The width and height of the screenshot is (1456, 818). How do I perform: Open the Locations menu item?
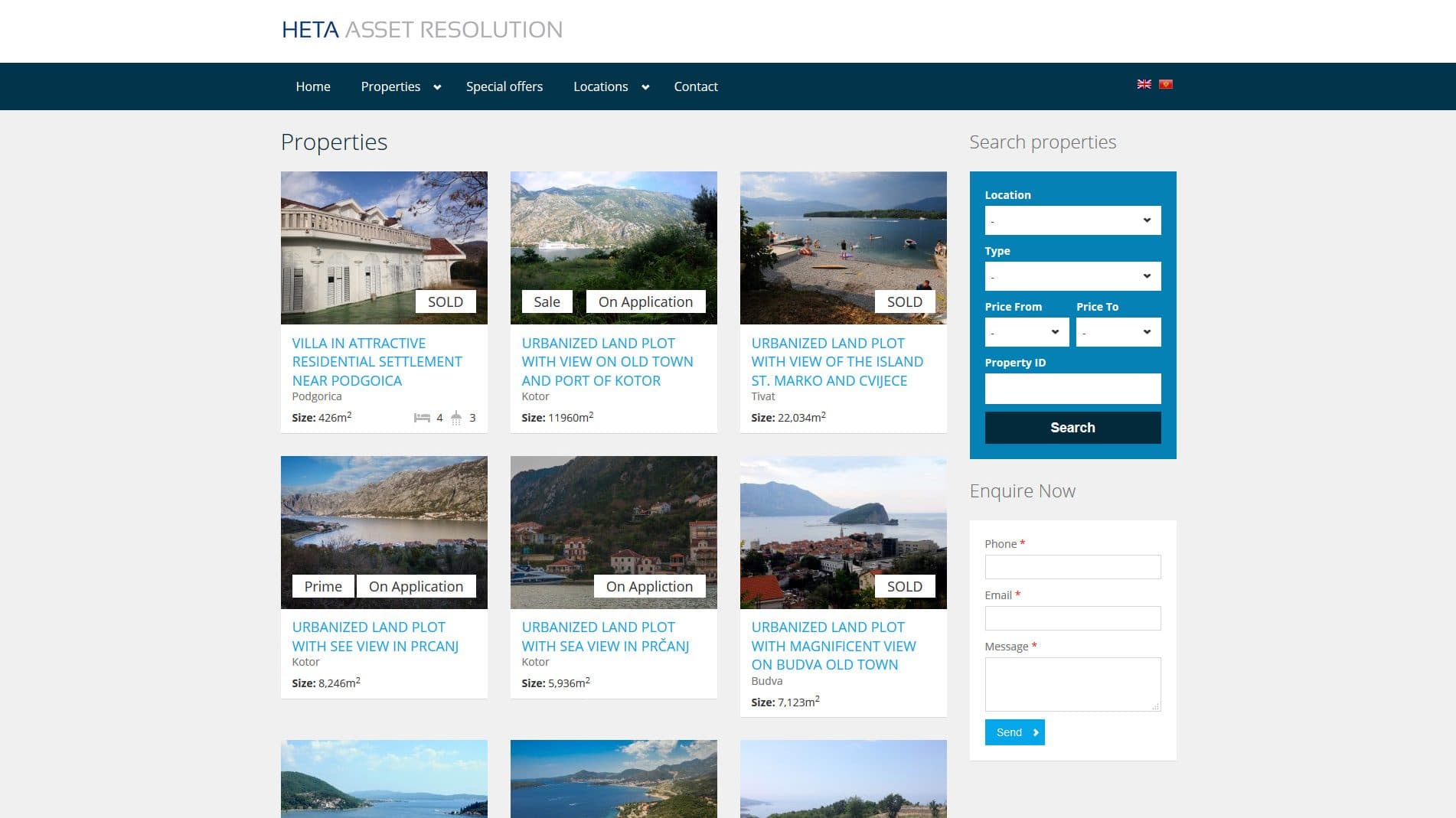(601, 86)
